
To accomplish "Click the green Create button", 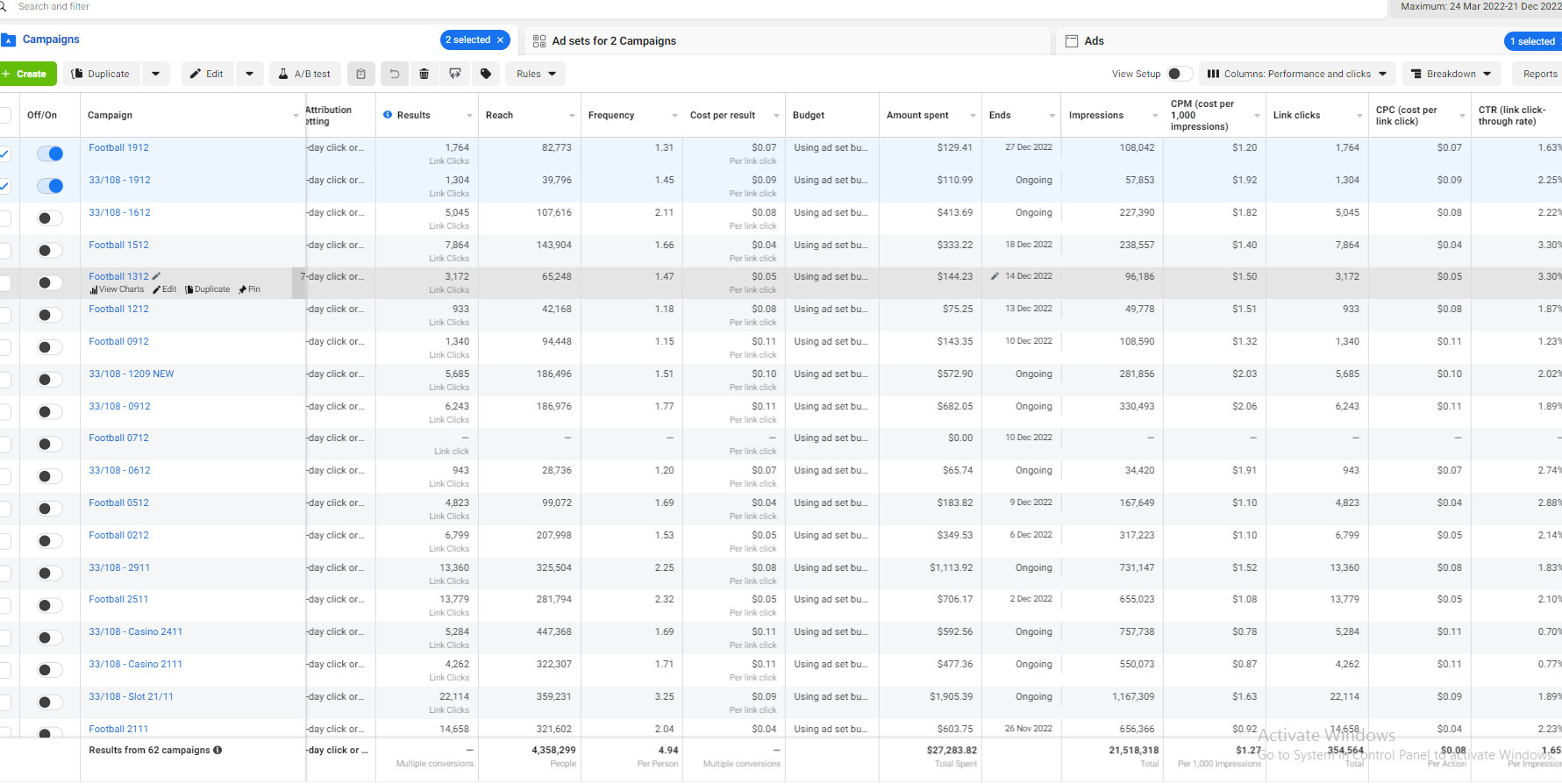I will [27, 74].
